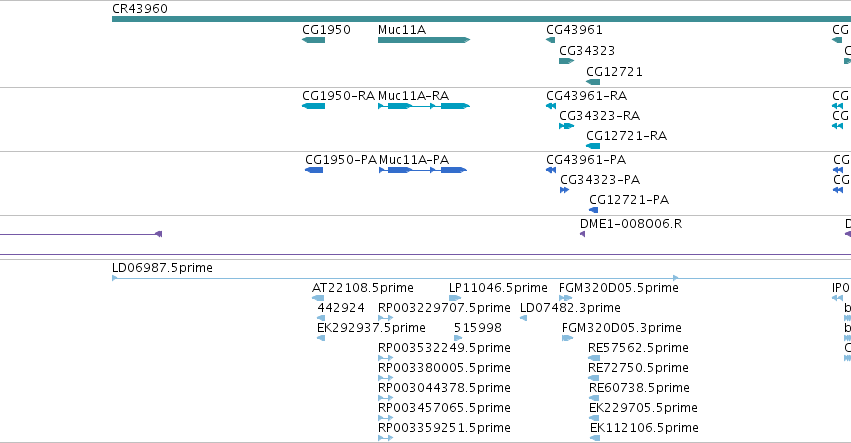This screenshot has width=851, height=443.
Task: Click the CG34323 gene glyph
Action: (566, 61)
